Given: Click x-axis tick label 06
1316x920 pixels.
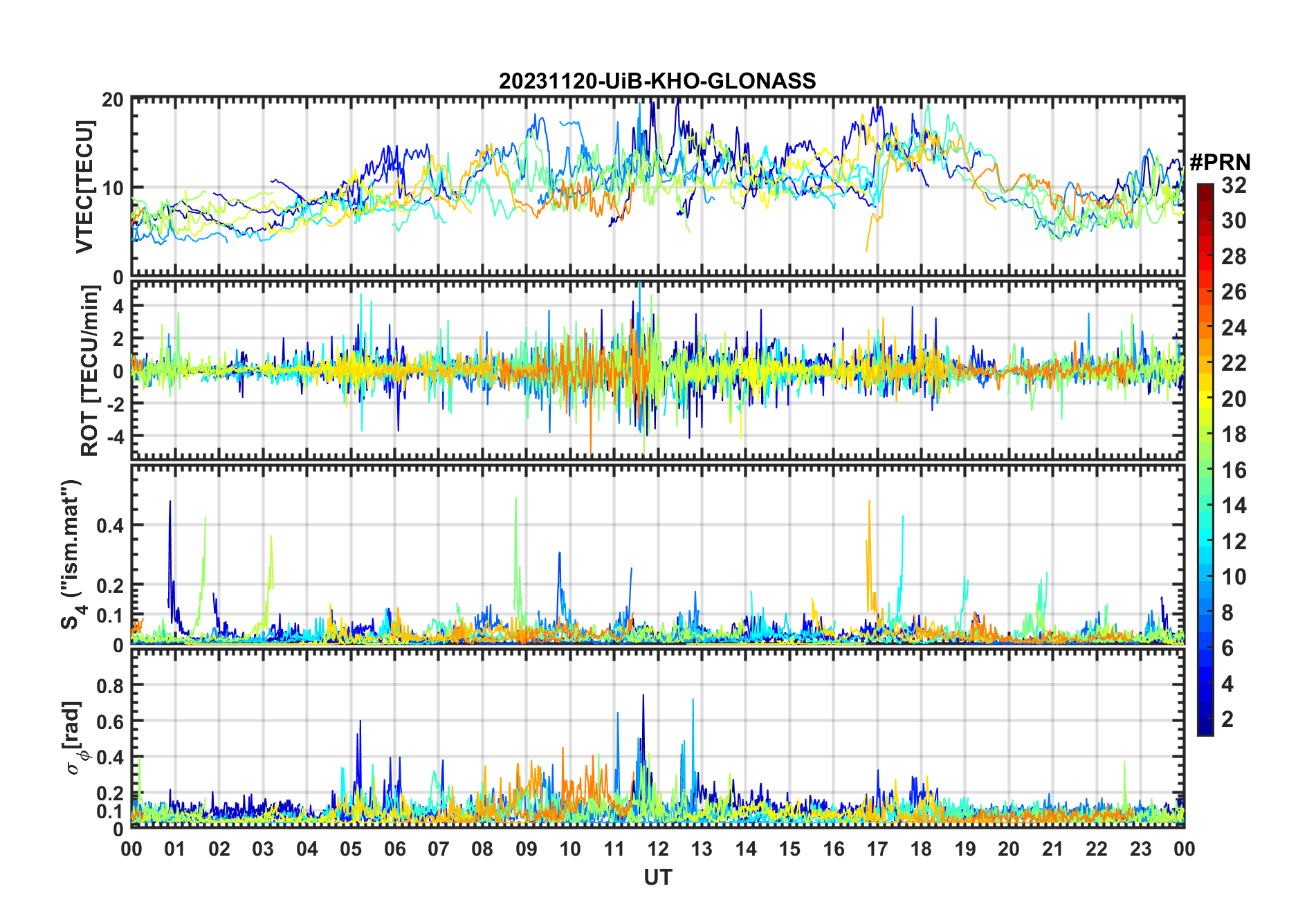Looking at the screenshot, I should click(394, 849).
